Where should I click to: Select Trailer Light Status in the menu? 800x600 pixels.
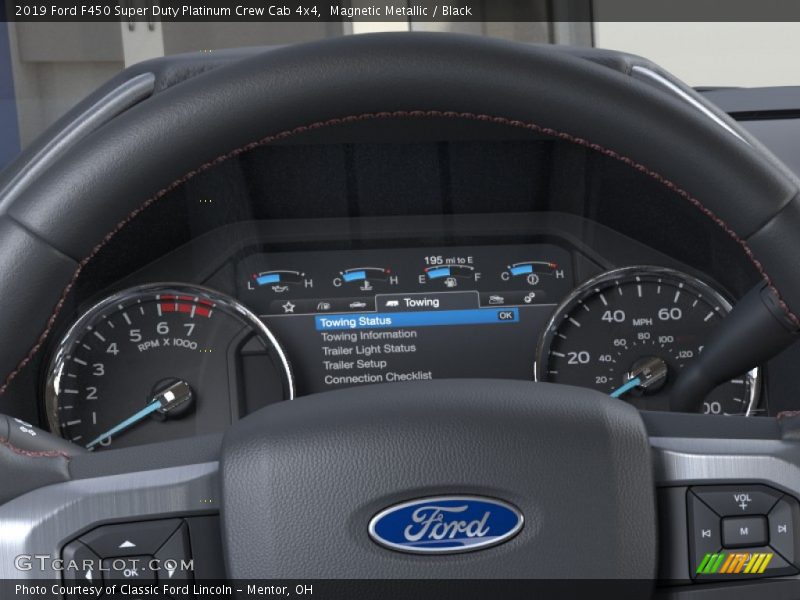368,350
